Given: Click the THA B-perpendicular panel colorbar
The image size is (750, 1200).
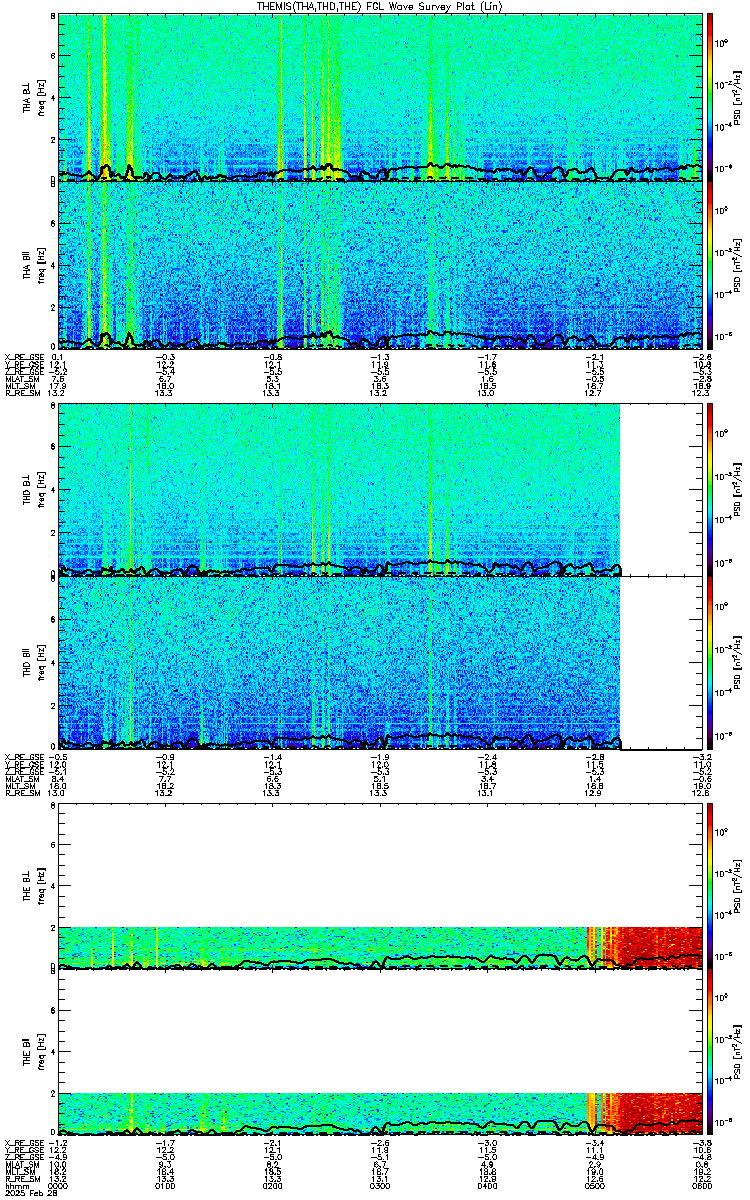Looking at the screenshot, I should click(x=711, y=97).
